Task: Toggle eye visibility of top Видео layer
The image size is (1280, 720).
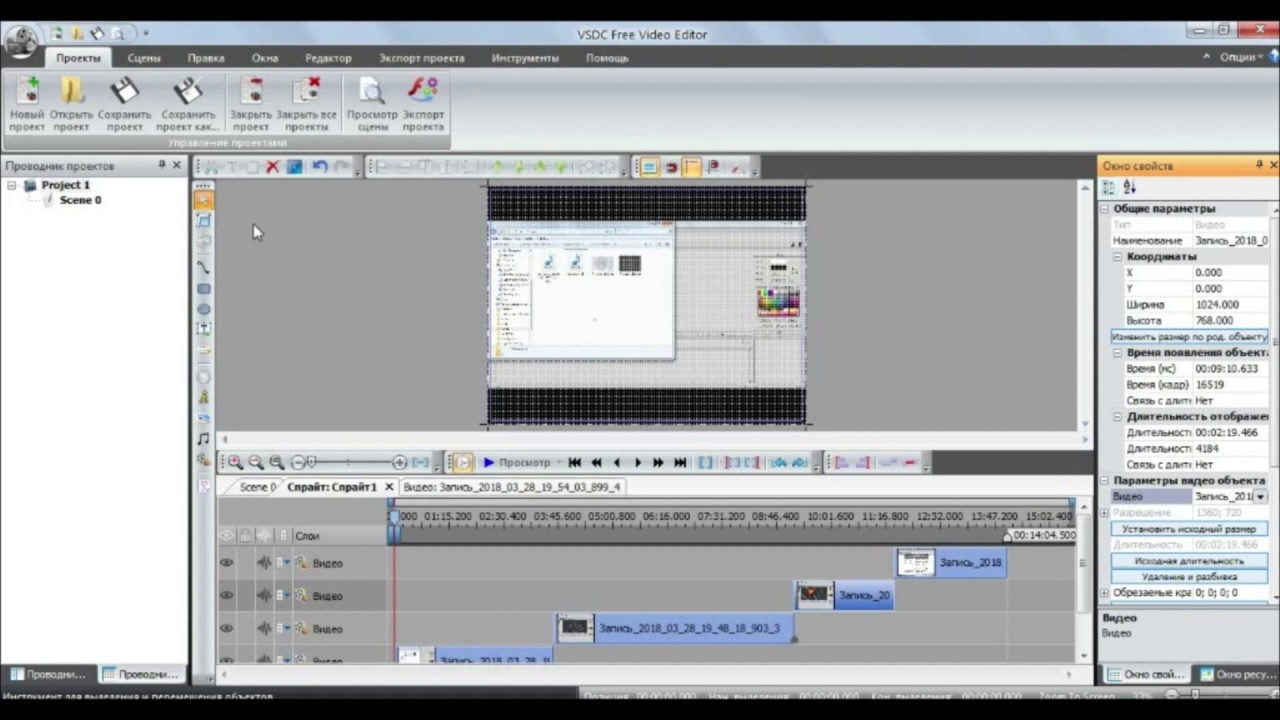Action: [x=227, y=563]
